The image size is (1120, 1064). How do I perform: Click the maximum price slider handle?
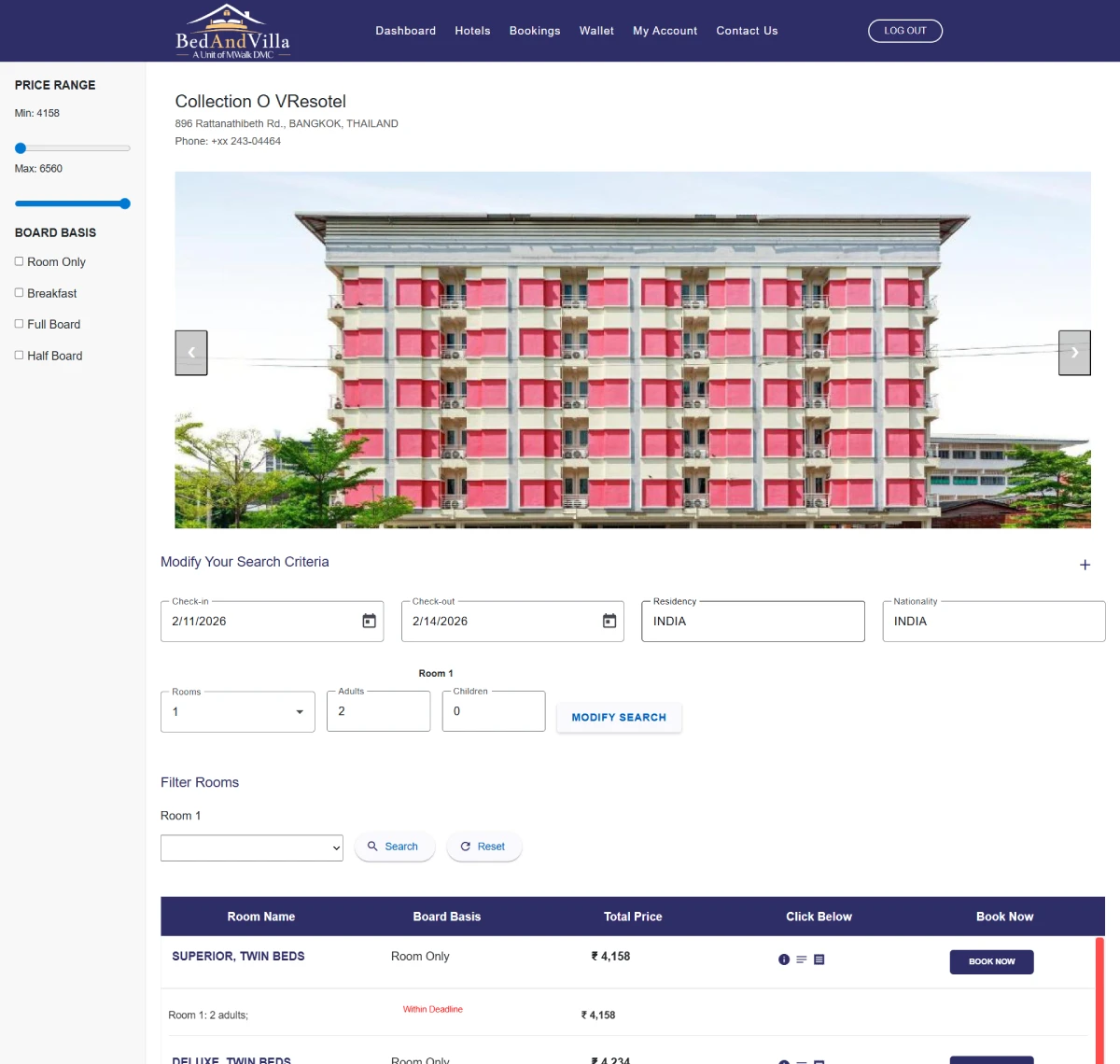(x=124, y=203)
